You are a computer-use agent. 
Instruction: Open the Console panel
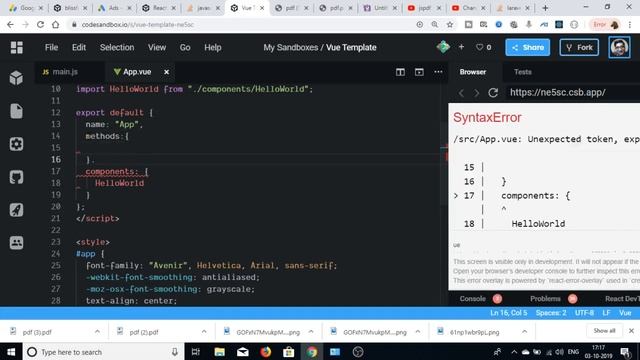pos(473,299)
